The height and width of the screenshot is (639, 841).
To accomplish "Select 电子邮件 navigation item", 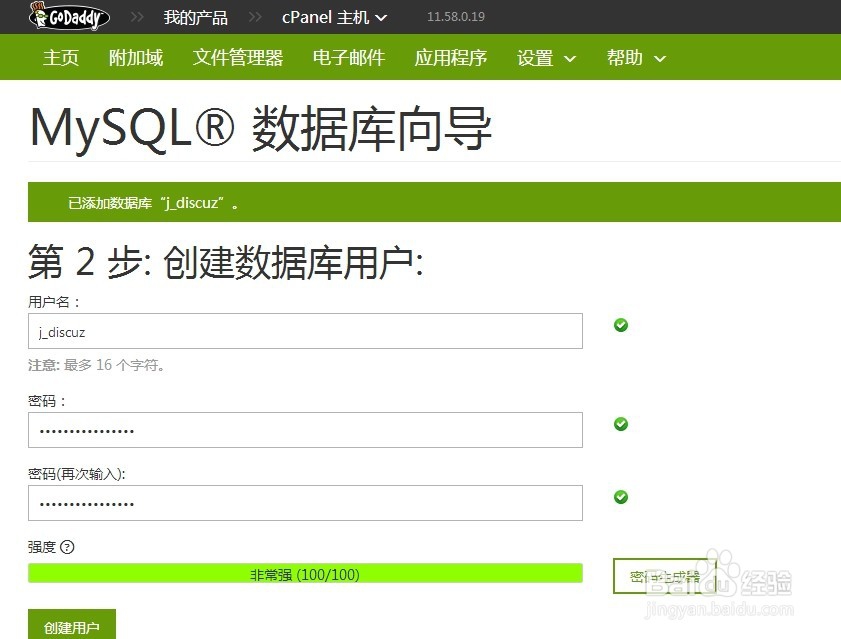I will pyautogui.click(x=349, y=57).
